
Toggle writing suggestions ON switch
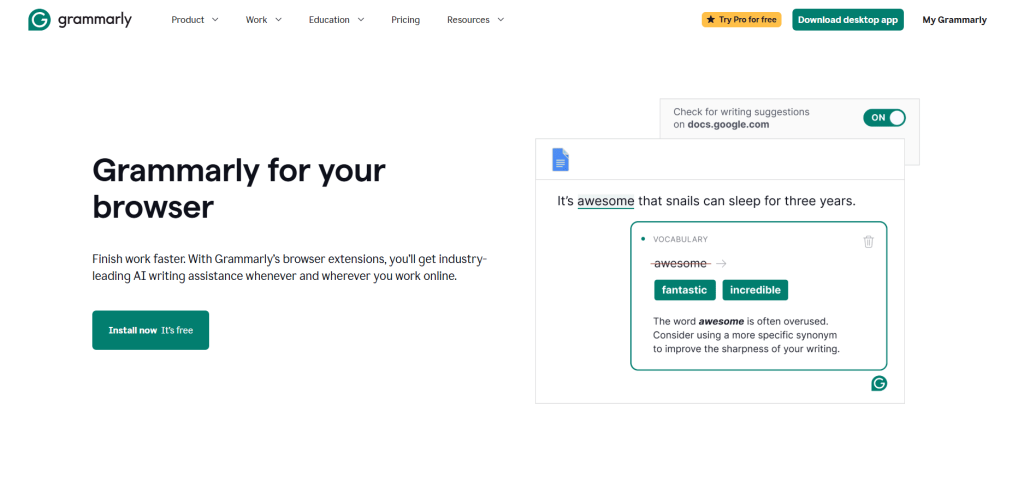click(884, 118)
